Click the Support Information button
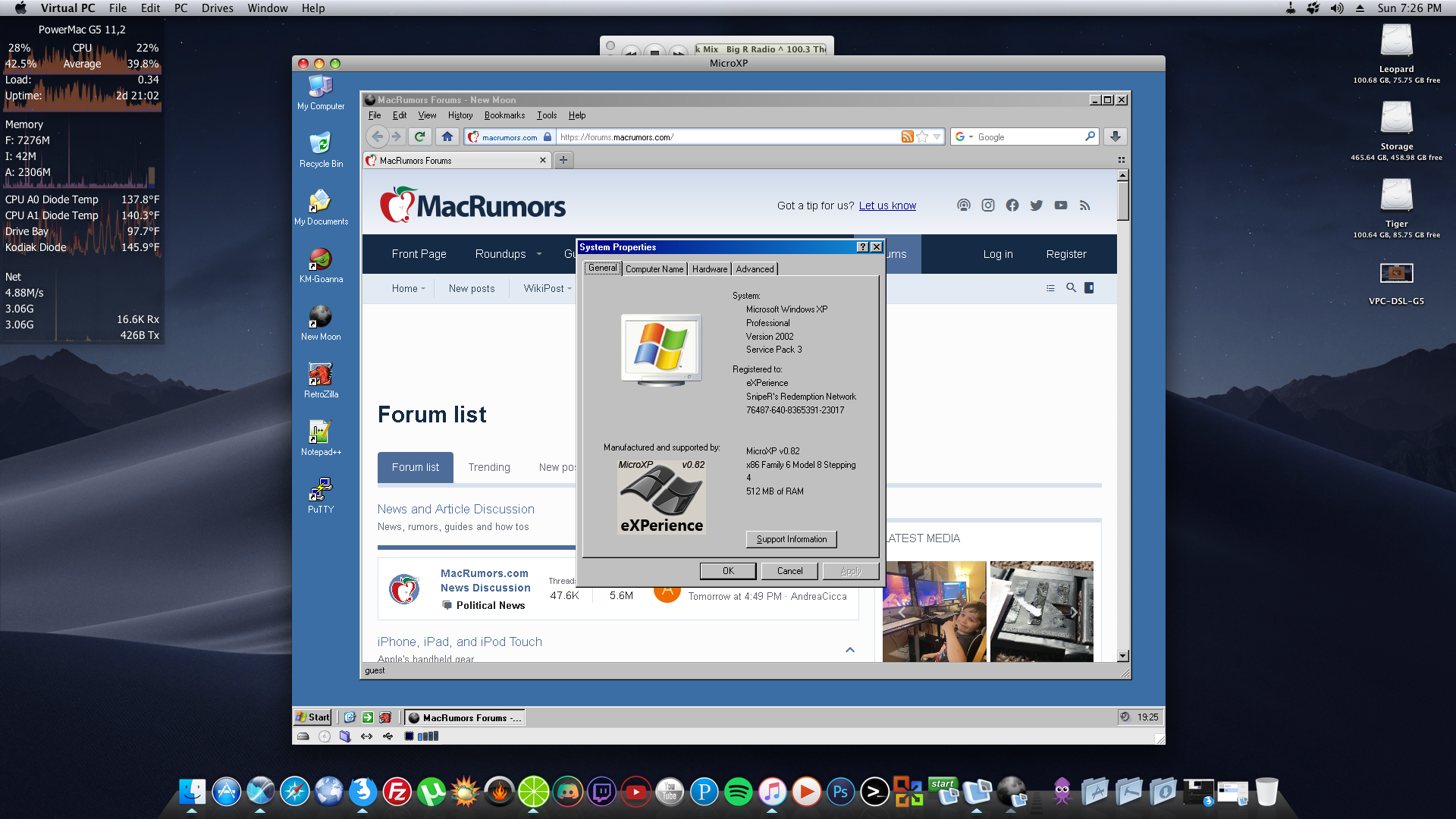Image resolution: width=1456 pixels, height=819 pixels. coord(792,539)
